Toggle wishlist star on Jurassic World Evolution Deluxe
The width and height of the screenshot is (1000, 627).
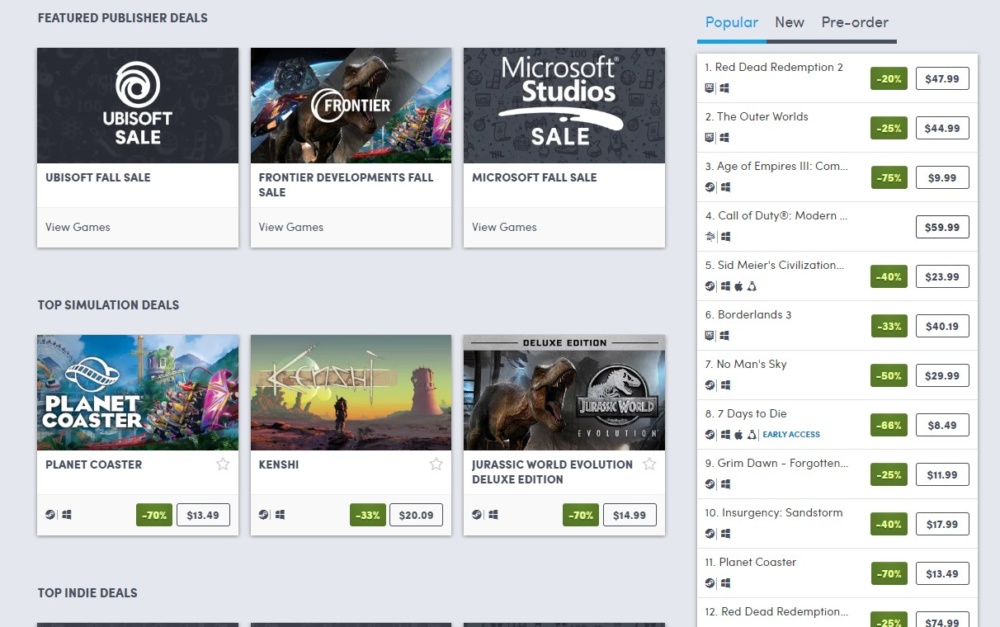tap(649, 464)
